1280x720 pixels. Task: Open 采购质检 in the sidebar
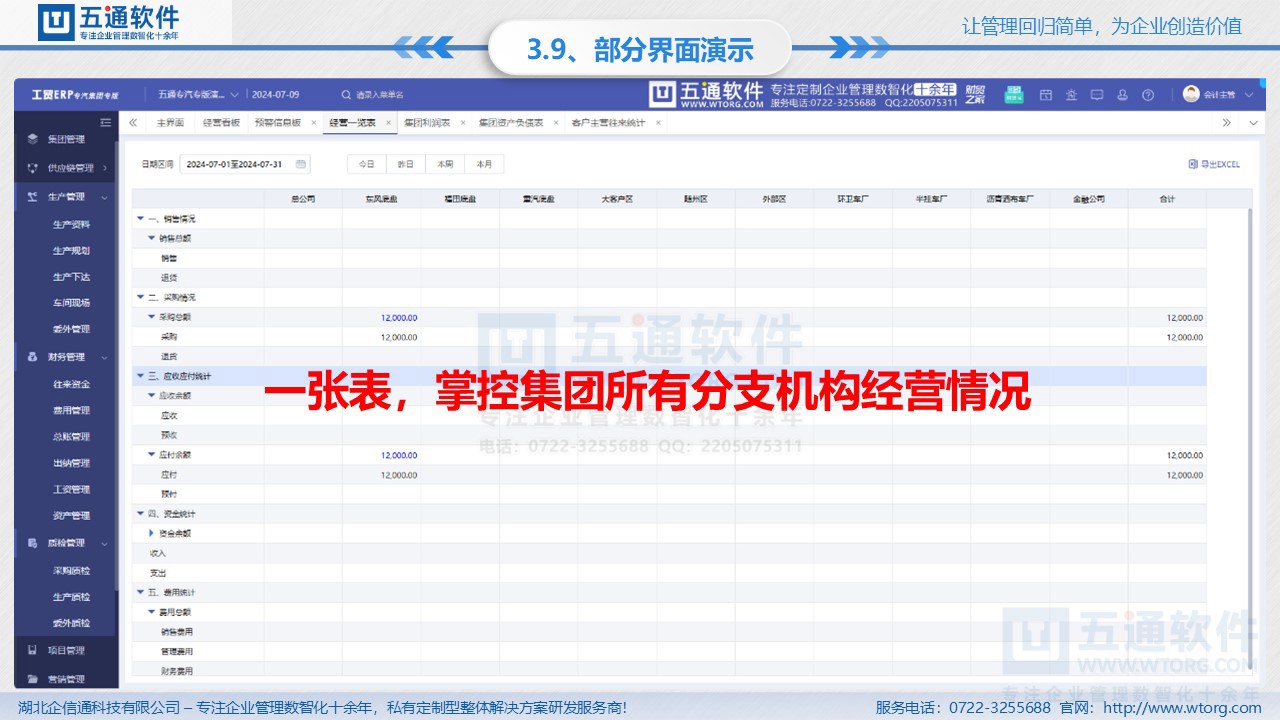click(71, 570)
